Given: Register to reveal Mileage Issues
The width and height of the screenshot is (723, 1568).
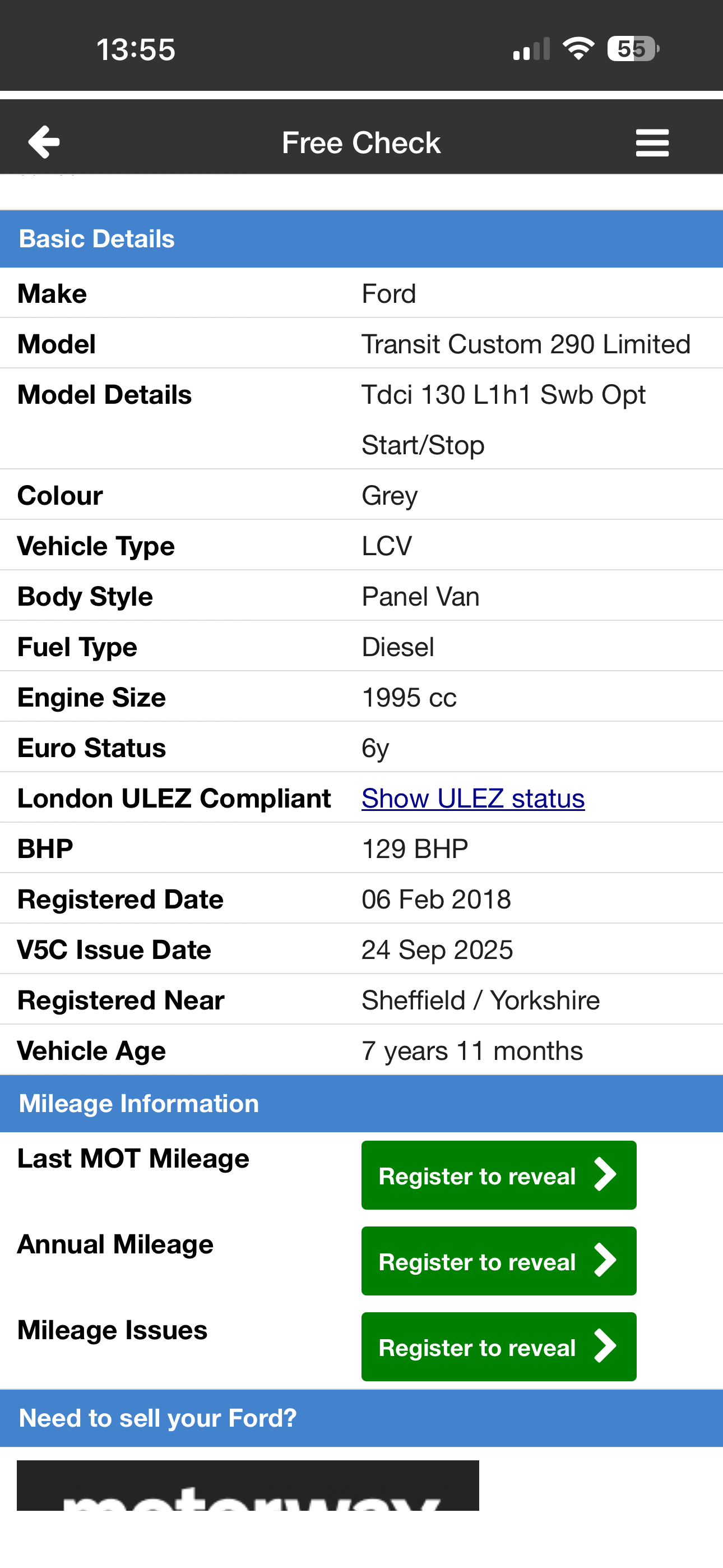Looking at the screenshot, I should coord(498,1347).
